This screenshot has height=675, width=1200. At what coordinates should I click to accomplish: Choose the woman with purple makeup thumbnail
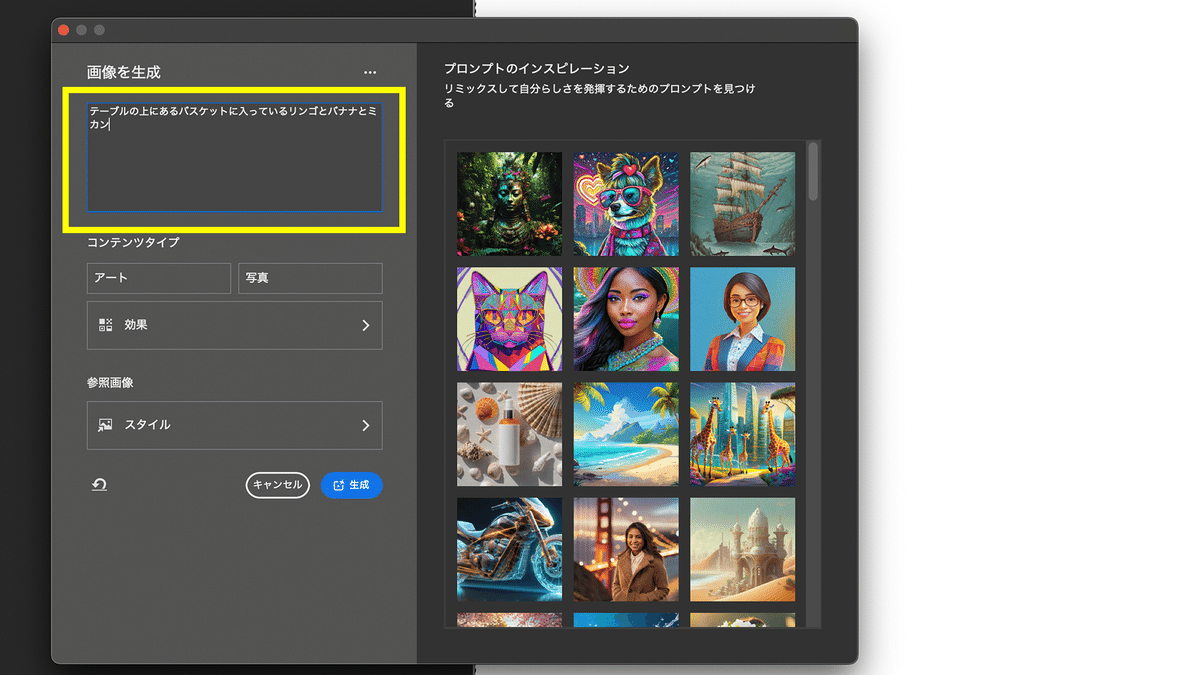click(x=626, y=319)
